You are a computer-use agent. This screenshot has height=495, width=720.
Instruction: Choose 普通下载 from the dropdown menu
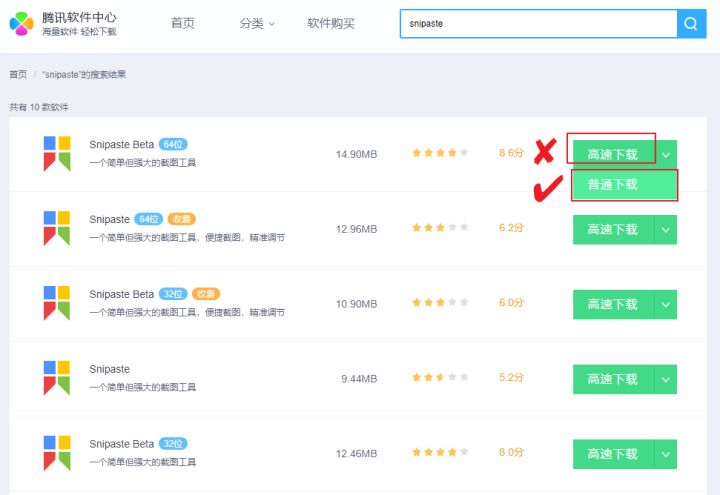(624, 185)
